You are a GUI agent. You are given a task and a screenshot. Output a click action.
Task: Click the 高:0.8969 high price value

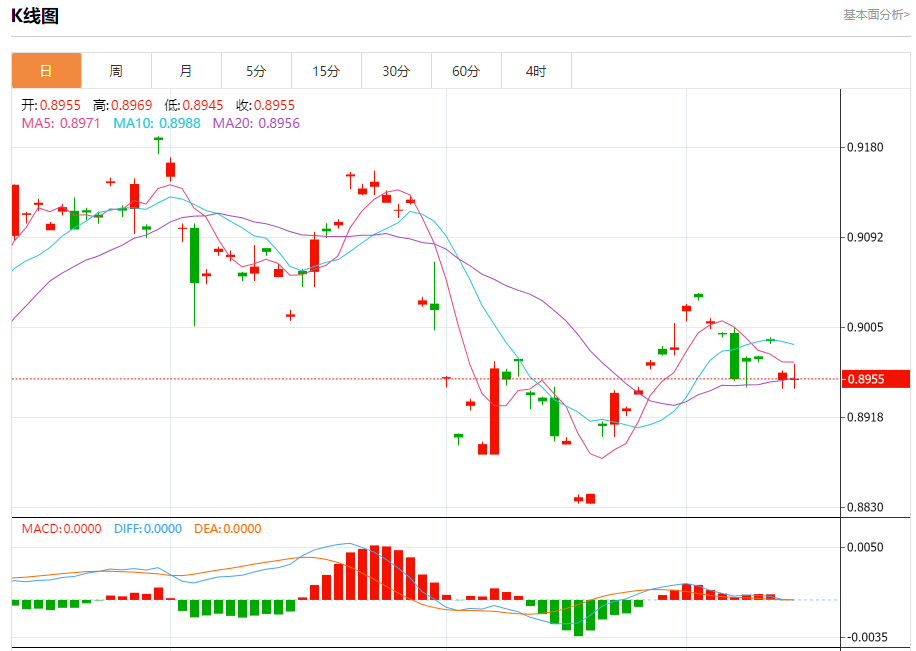[x=123, y=105]
